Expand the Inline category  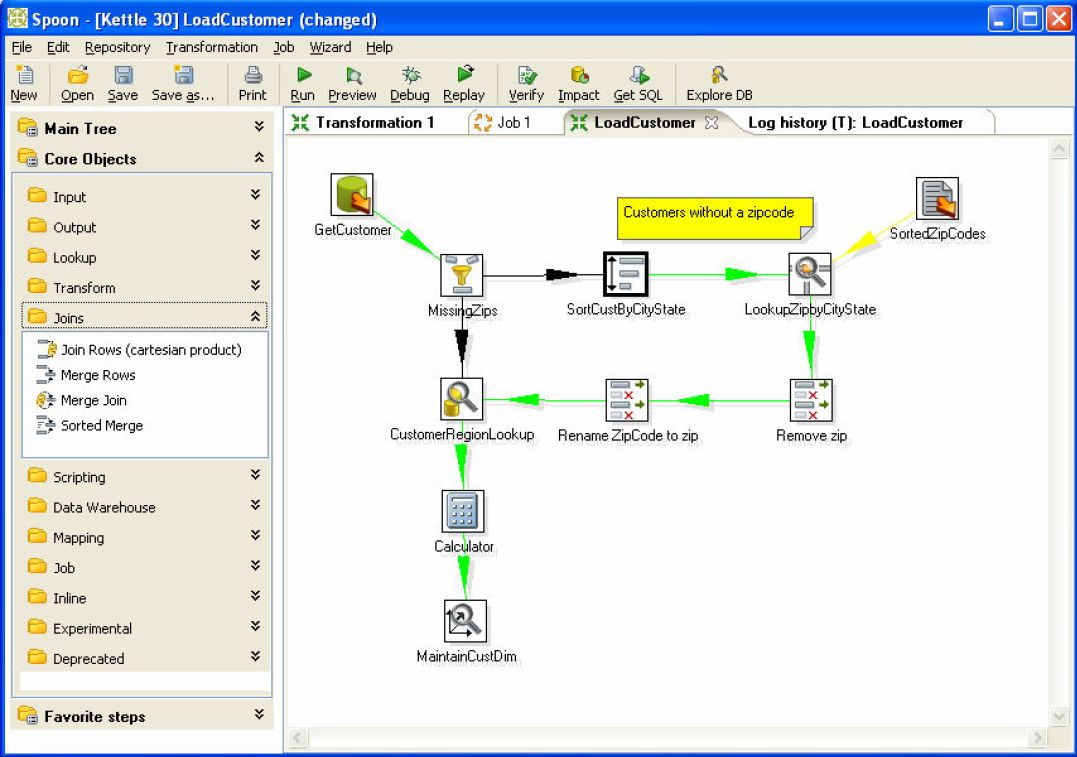coord(256,596)
